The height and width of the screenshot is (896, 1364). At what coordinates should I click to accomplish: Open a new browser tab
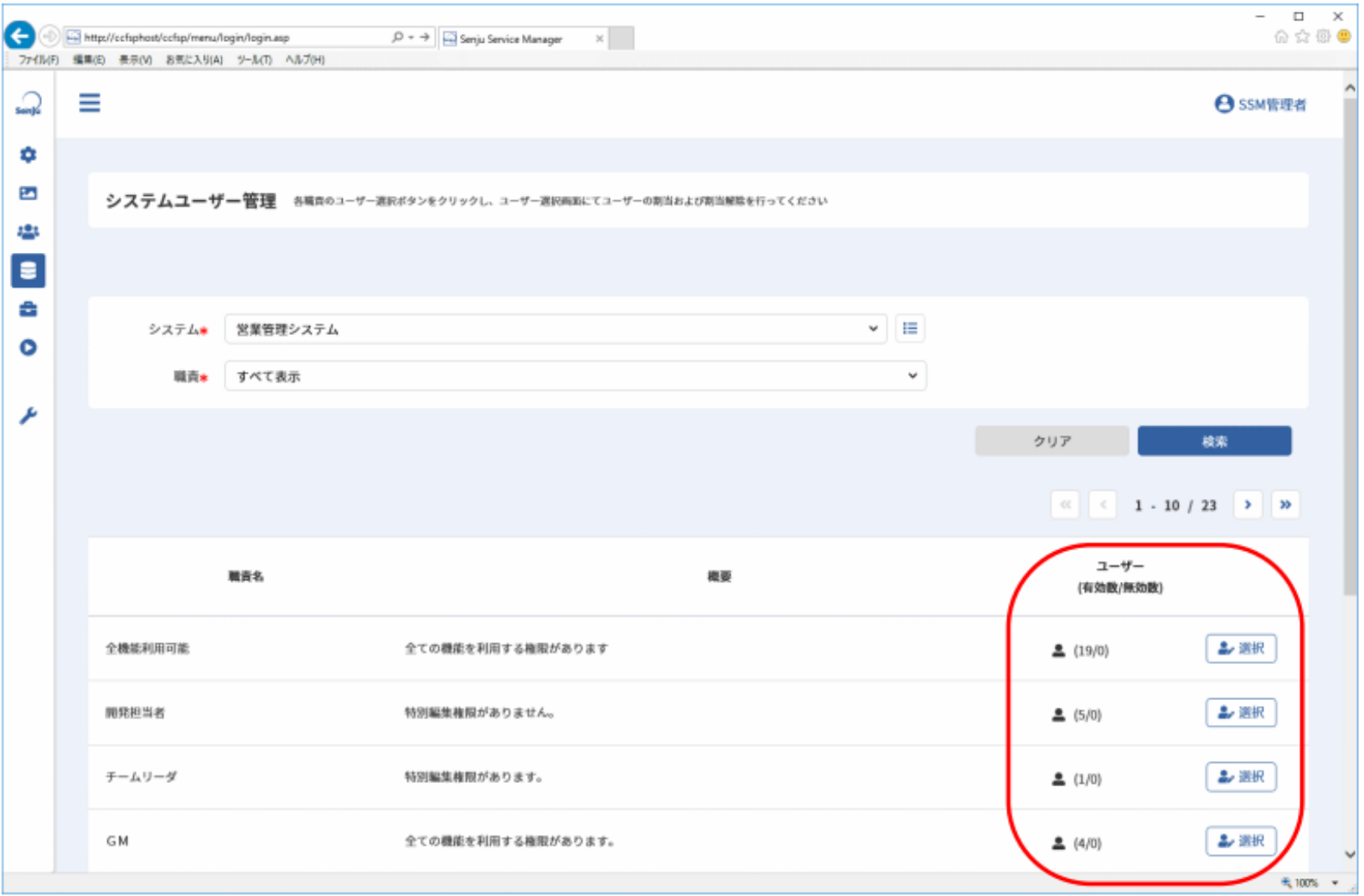click(x=621, y=39)
